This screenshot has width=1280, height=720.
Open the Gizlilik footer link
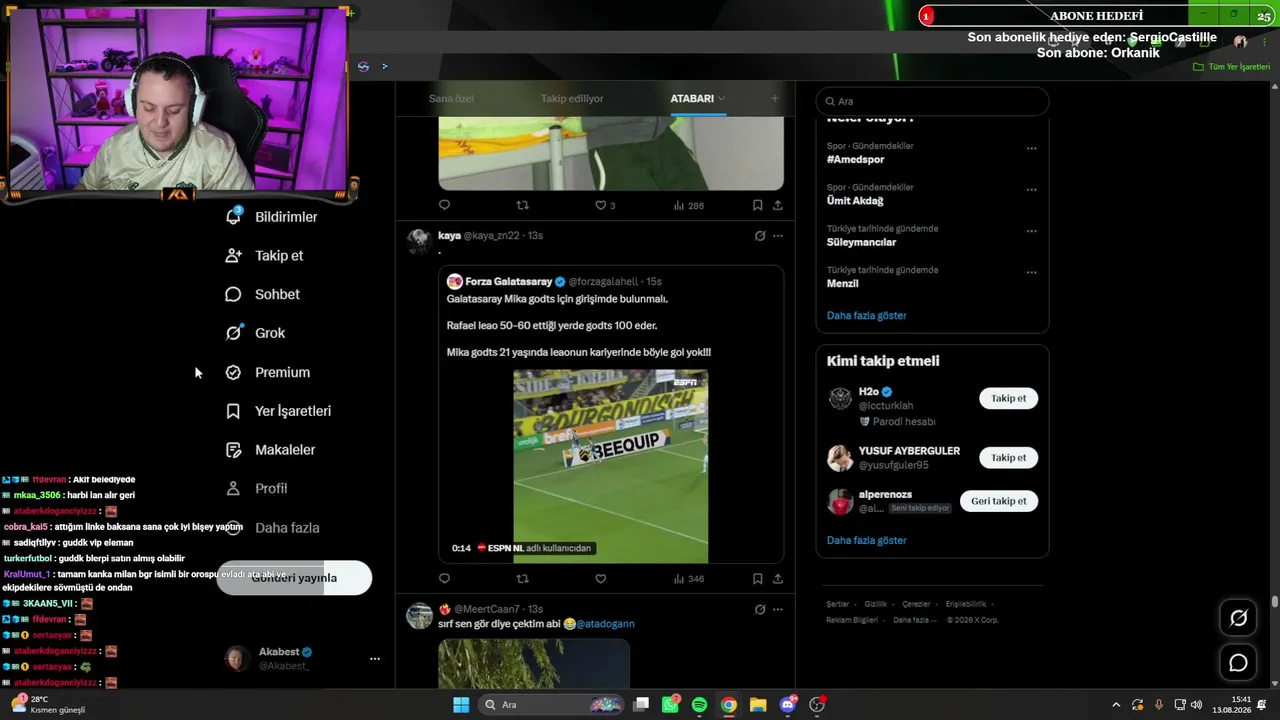point(876,604)
